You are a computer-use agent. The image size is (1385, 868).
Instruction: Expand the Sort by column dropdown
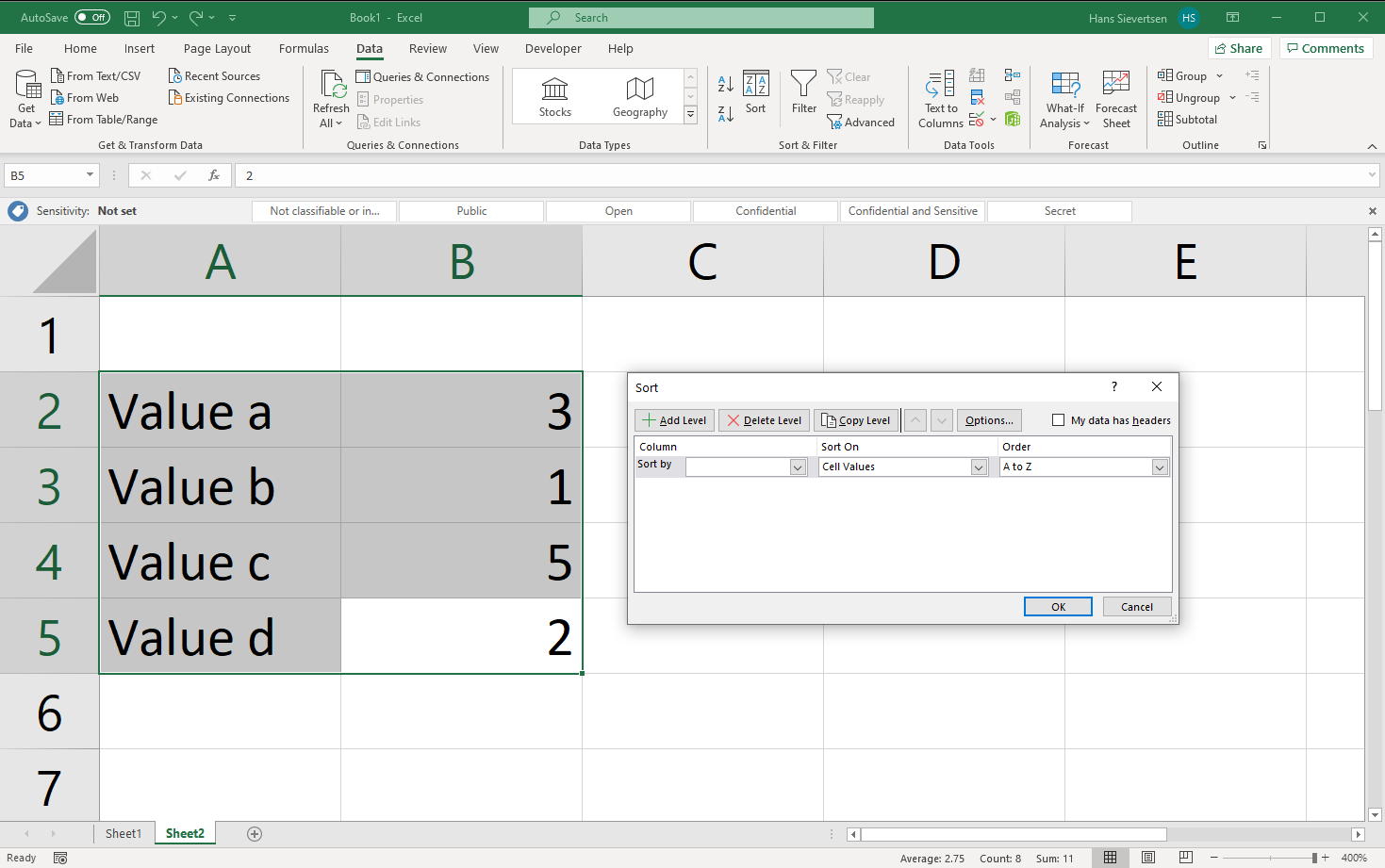pyautogui.click(x=798, y=467)
